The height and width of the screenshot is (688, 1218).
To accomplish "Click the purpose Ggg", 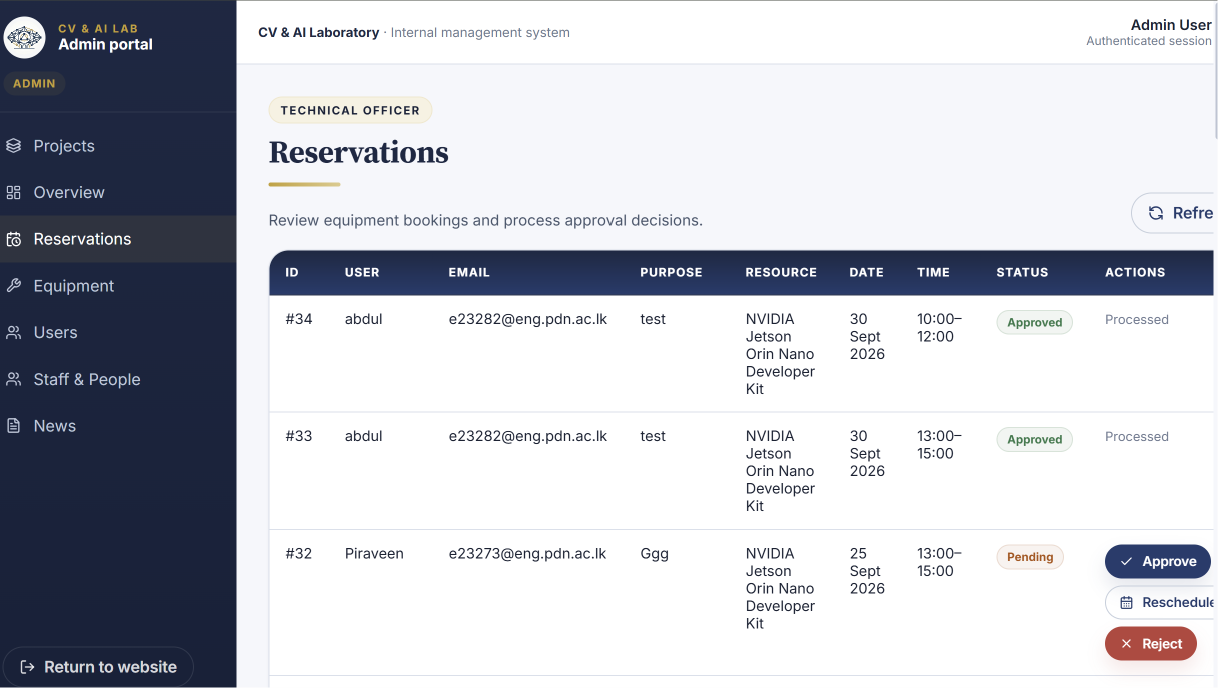I will point(655,553).
